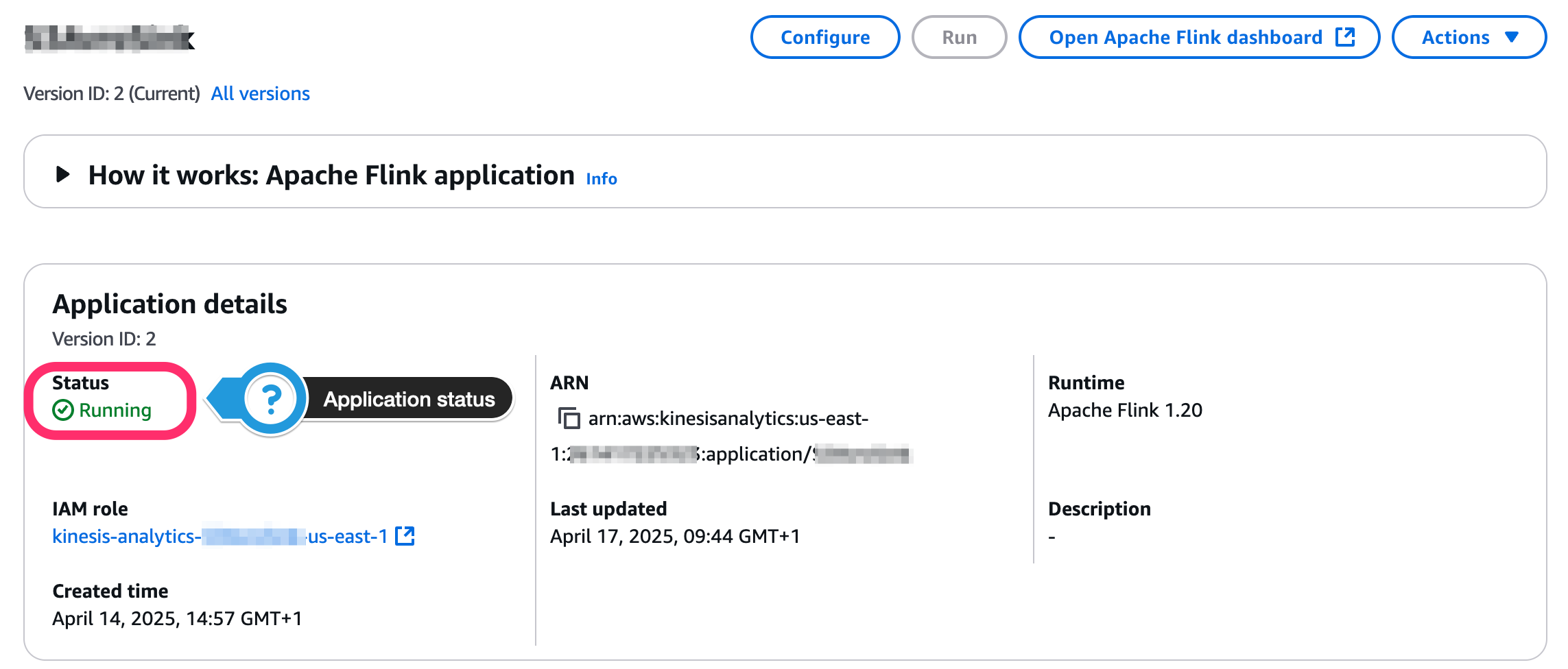Click the blurred application name at top left
Screen dimensions: 1568x669
click(x=110, y=38)
